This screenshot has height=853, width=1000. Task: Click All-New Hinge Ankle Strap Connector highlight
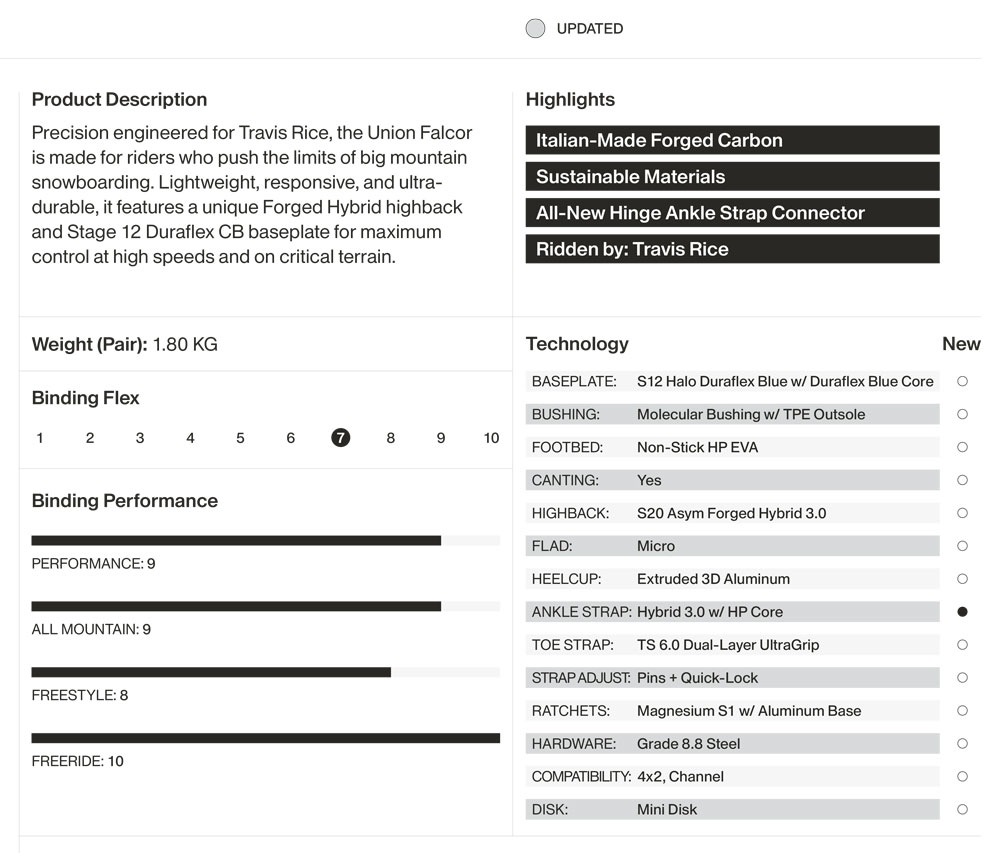click(732, 213)
